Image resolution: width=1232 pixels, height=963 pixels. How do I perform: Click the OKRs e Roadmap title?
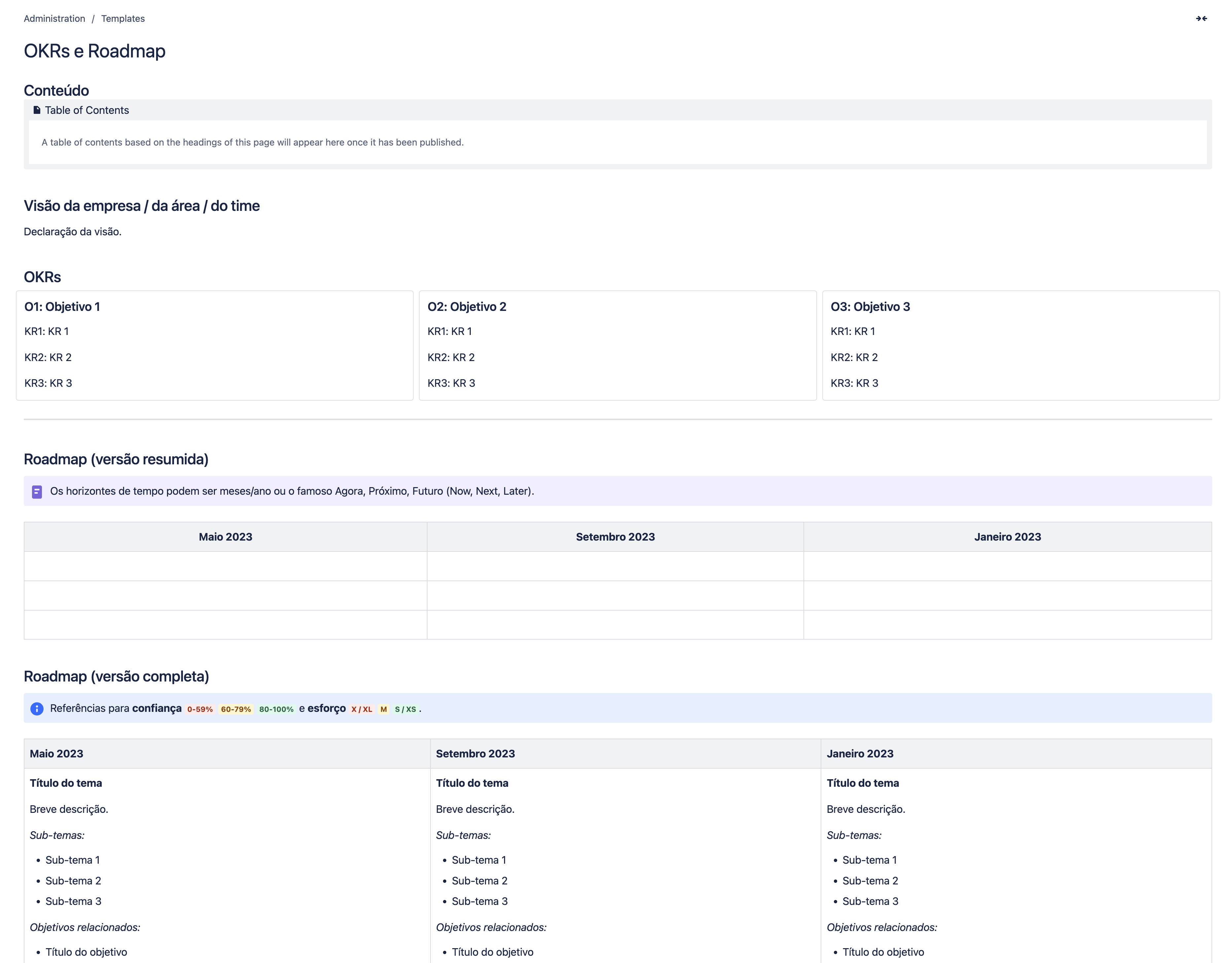pos(95,51)
